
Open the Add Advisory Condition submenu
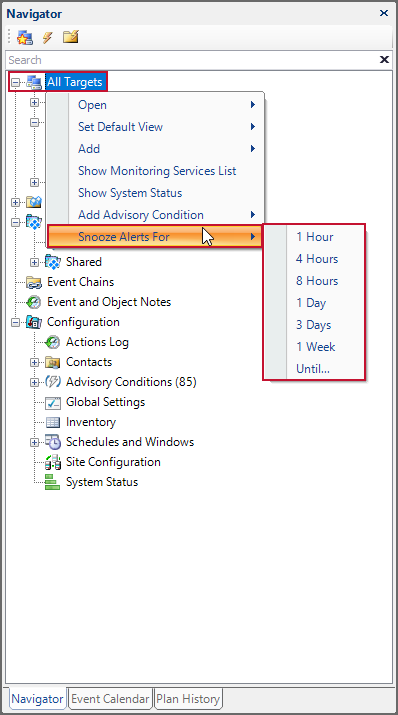click(156, 215)
